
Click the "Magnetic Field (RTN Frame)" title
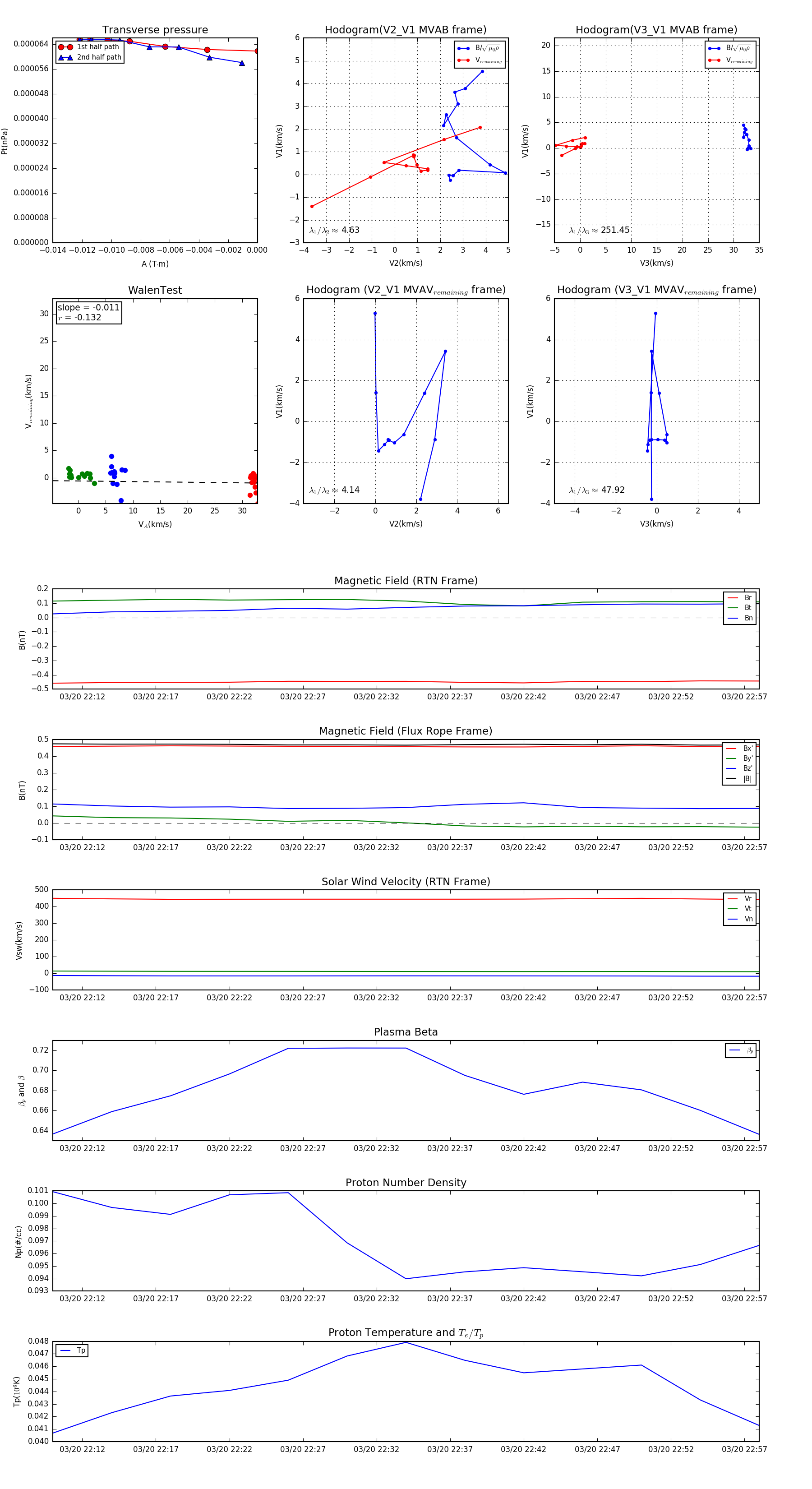click(406, 581)
